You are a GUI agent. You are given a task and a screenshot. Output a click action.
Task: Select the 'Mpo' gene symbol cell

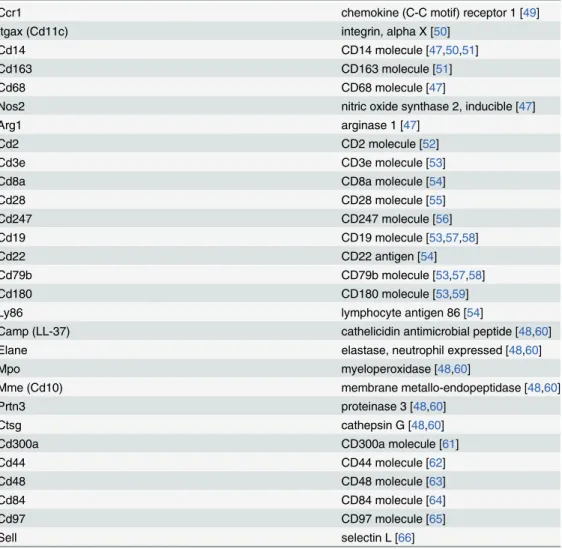[10, 369]
